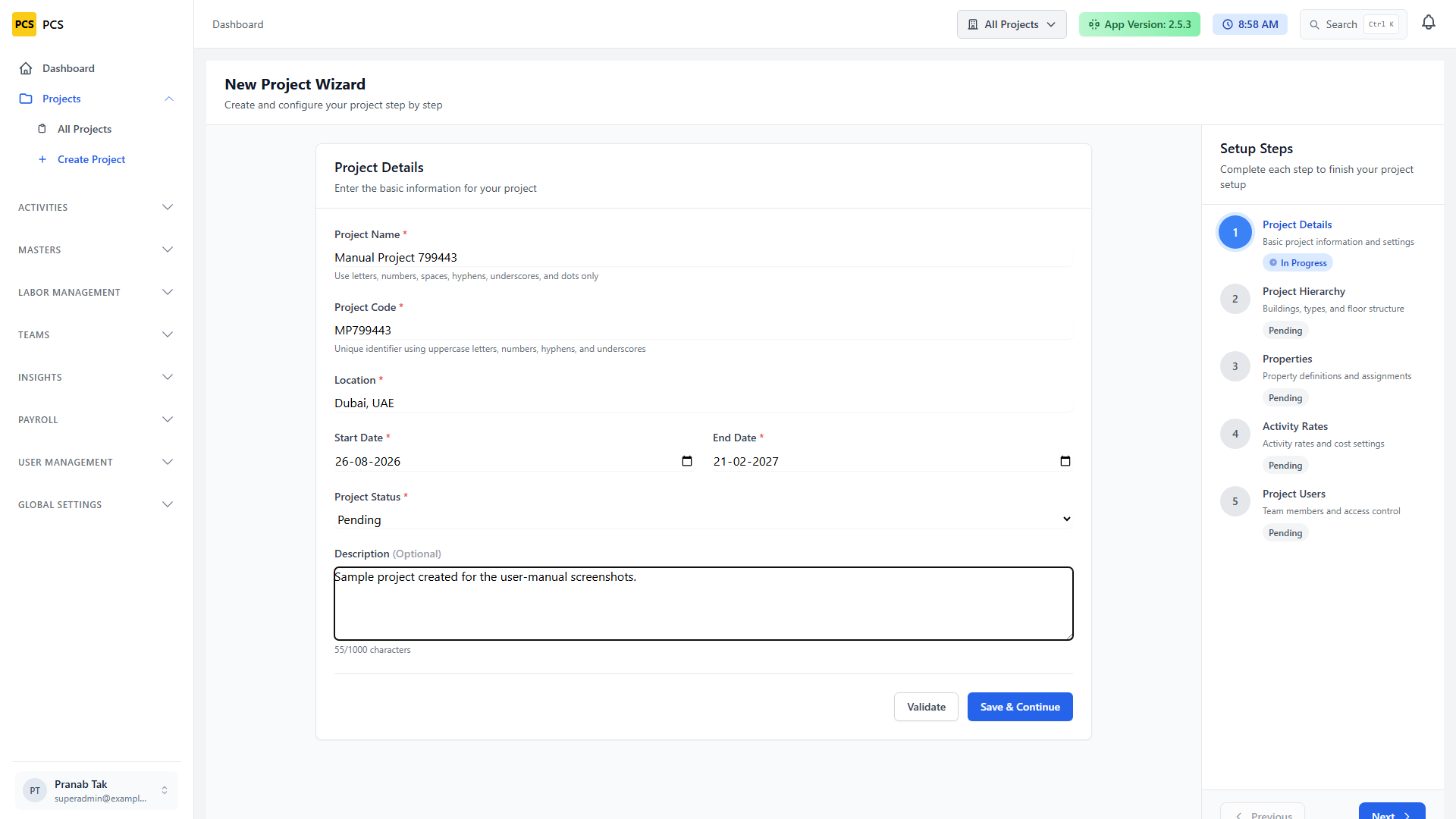Click the Dashboard home icon

pyautogui.click(x=26, y=68)
